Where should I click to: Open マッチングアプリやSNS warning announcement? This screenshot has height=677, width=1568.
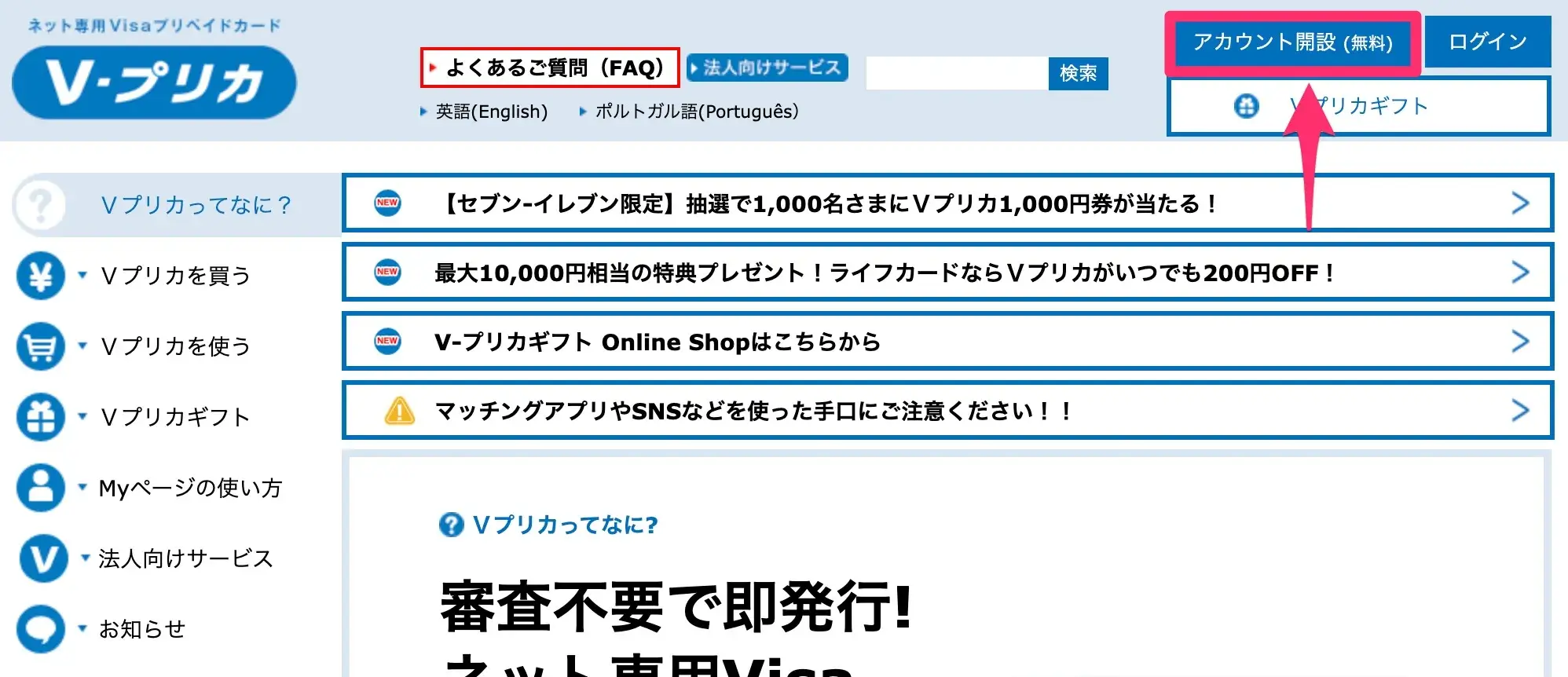coord(947,411)
